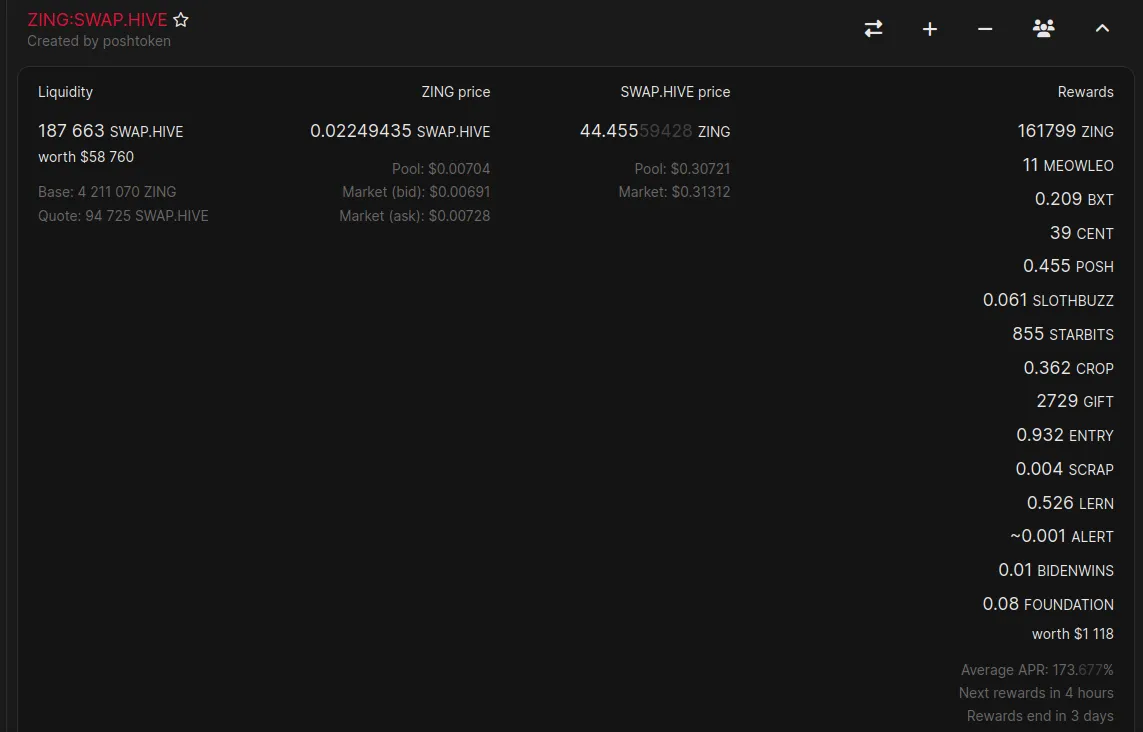This screenshot has height=732, width=1143.
Task: Select the 'Created by poshtoken' text
Action: (99, 41)
